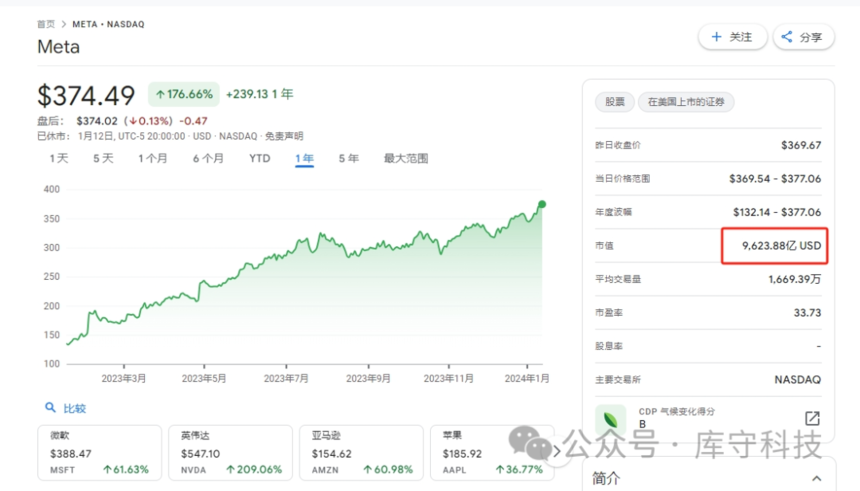Click the 176.66% gain badge
This screenshot has width=860, height=491.
tap(184, 94)
